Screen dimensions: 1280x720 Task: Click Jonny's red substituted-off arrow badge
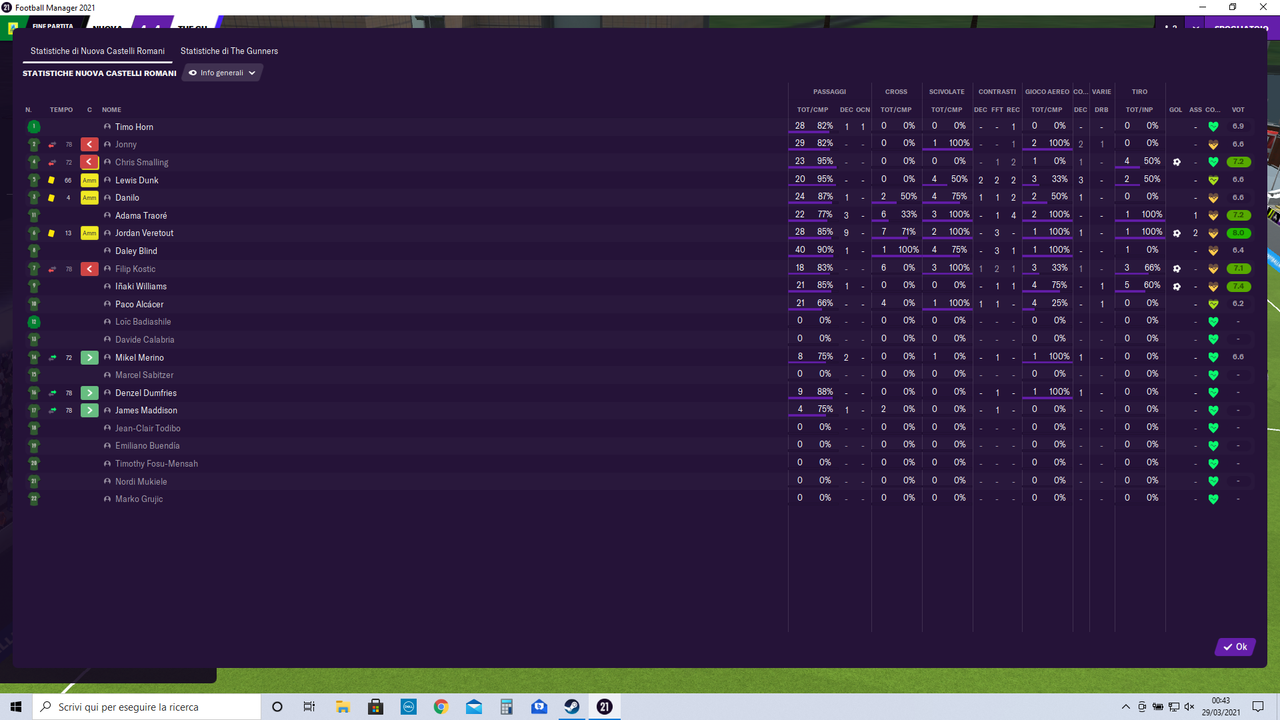(89, 145)
